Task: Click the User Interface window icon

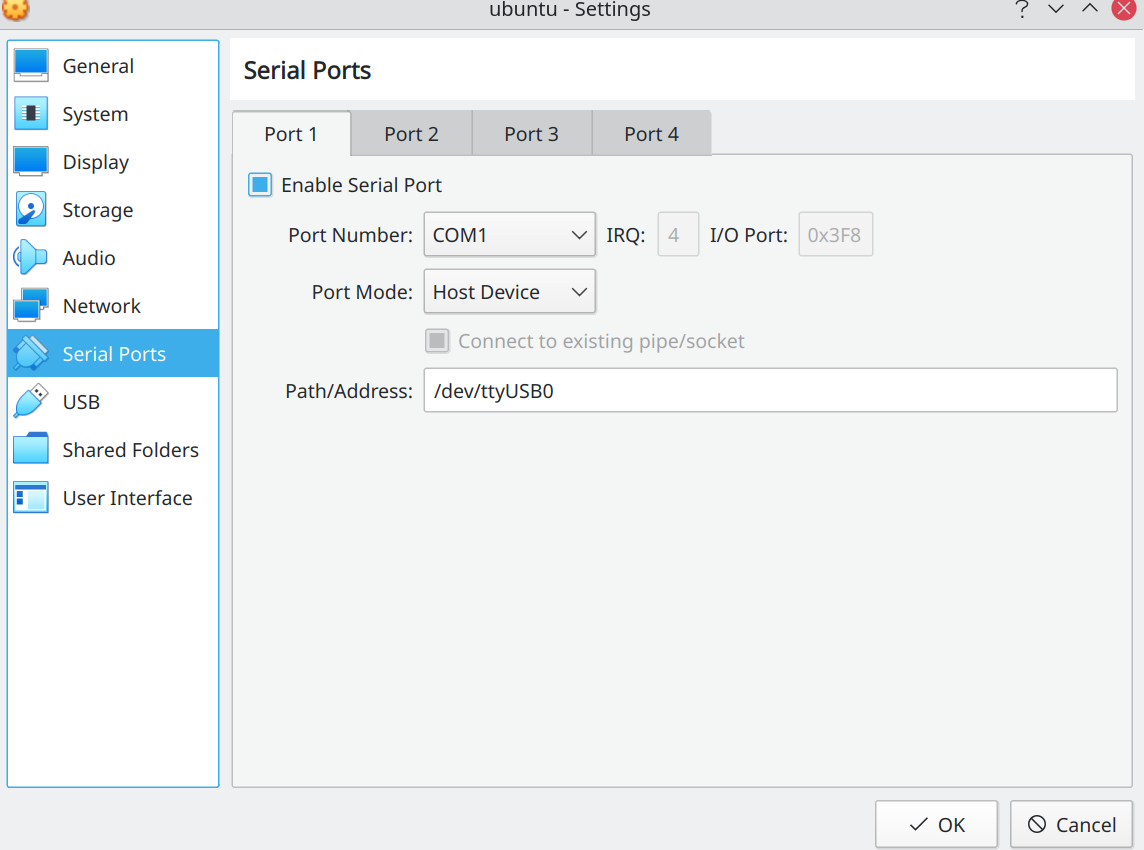Action: [x=31, y=498]
